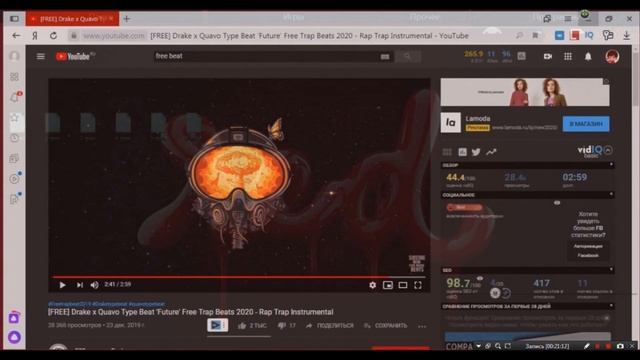
Task: Skip to the next video
Action: click(80, 285)
